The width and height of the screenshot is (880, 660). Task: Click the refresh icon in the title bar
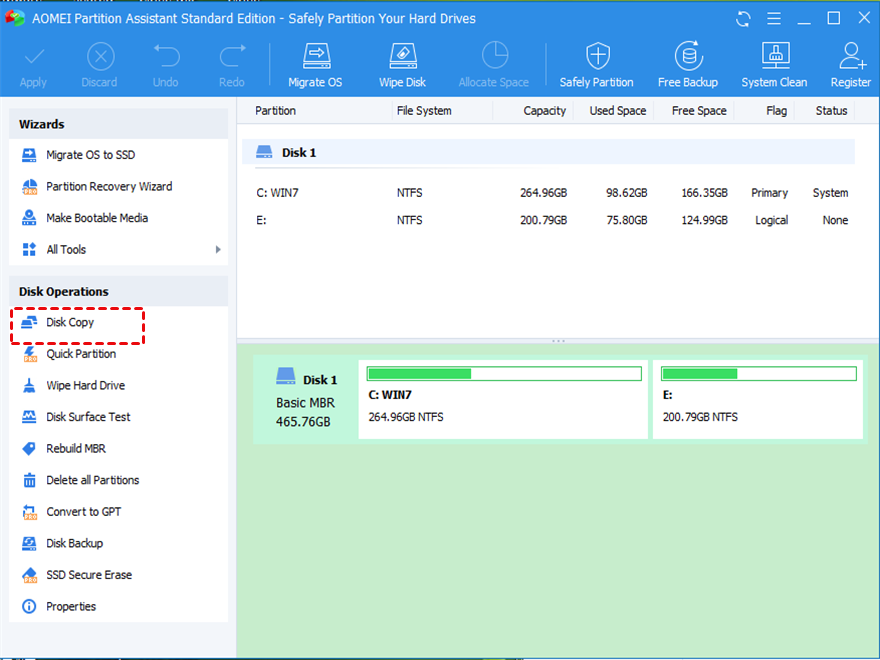[743, 19]
